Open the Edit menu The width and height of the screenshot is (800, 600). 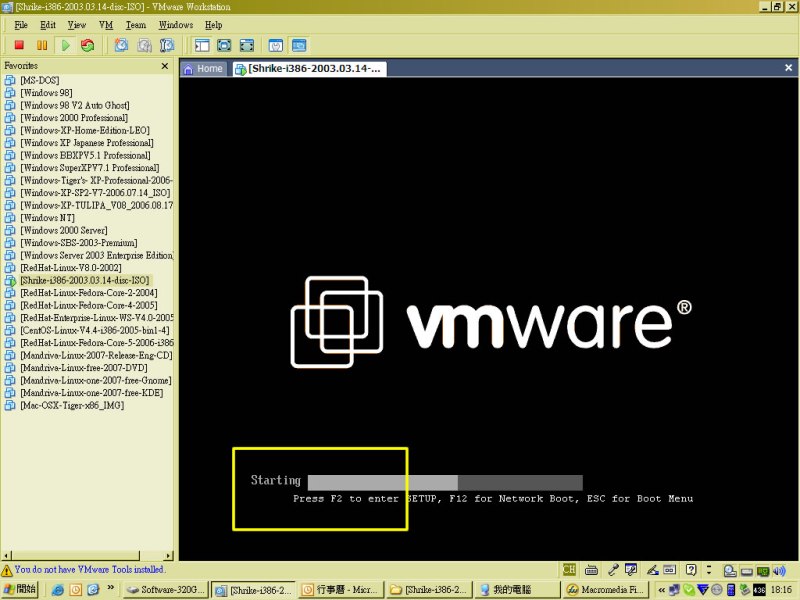click(x=48, y=25)
